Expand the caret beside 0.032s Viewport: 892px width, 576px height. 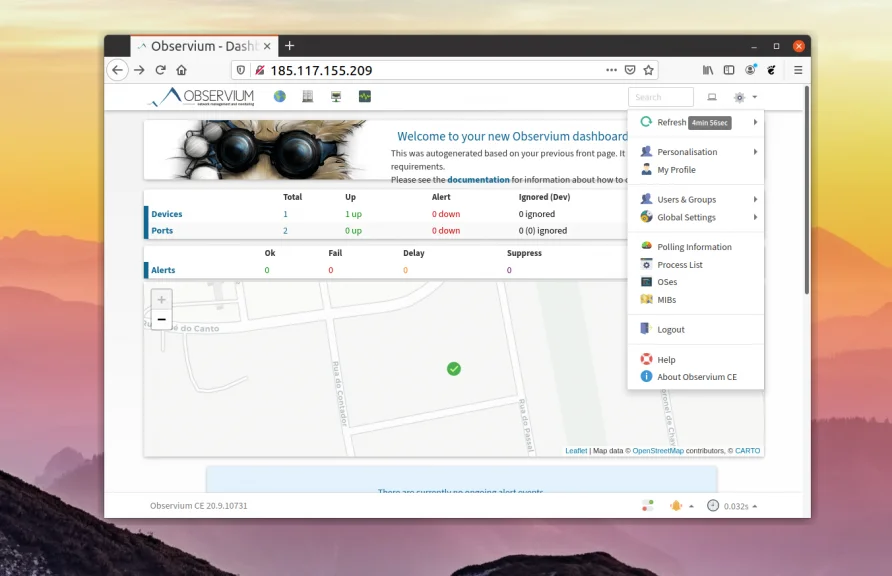pyautogui.click(x=755, y=506)
